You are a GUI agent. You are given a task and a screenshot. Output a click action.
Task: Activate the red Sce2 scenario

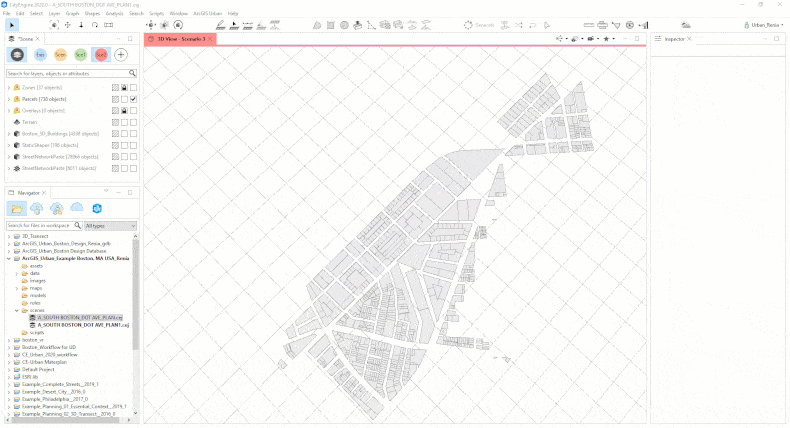pyautogui.click(x=101, y=54)
